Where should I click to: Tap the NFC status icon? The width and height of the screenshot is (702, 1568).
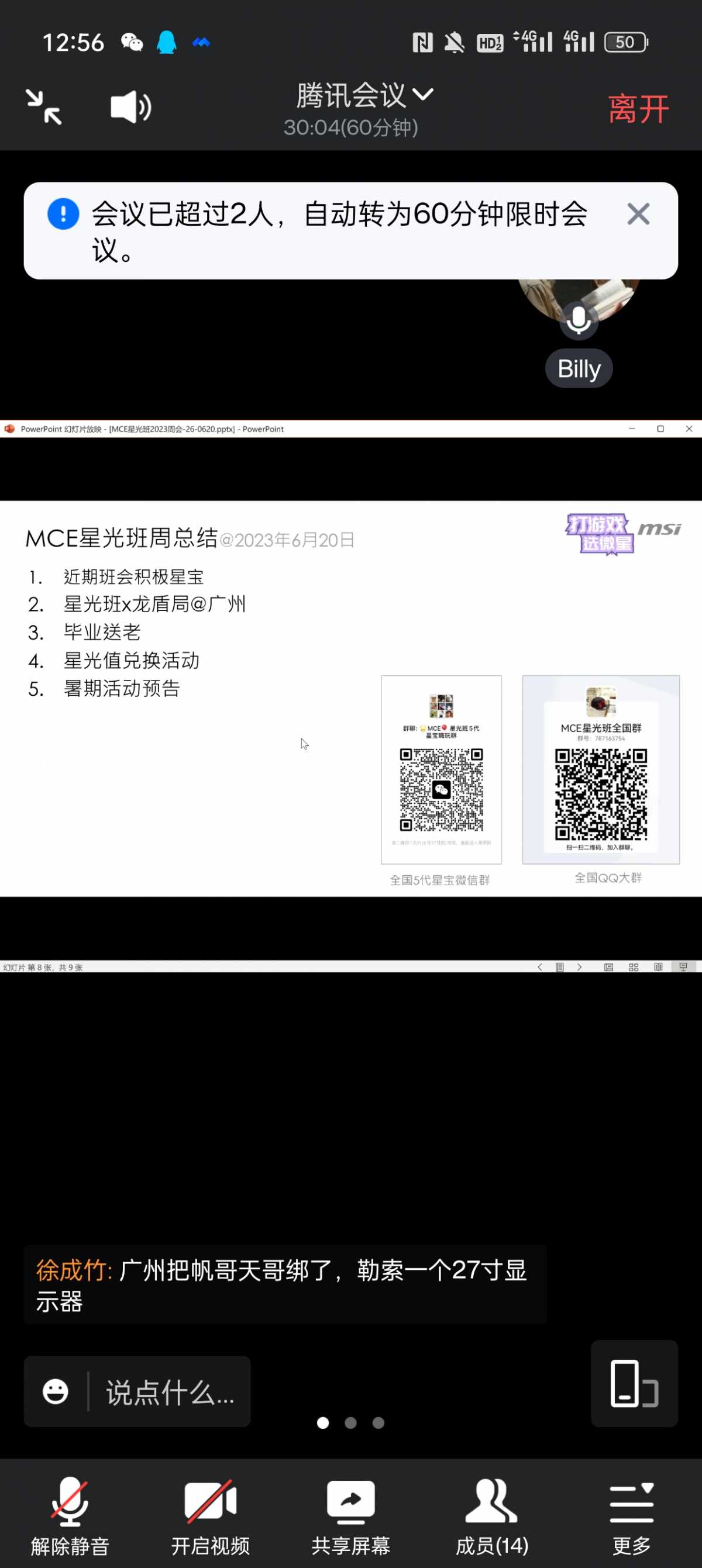coord(422,43)
